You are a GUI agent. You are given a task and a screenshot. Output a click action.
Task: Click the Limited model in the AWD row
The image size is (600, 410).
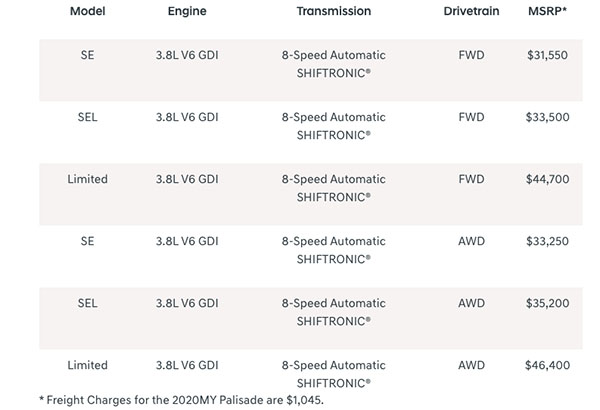87,365
